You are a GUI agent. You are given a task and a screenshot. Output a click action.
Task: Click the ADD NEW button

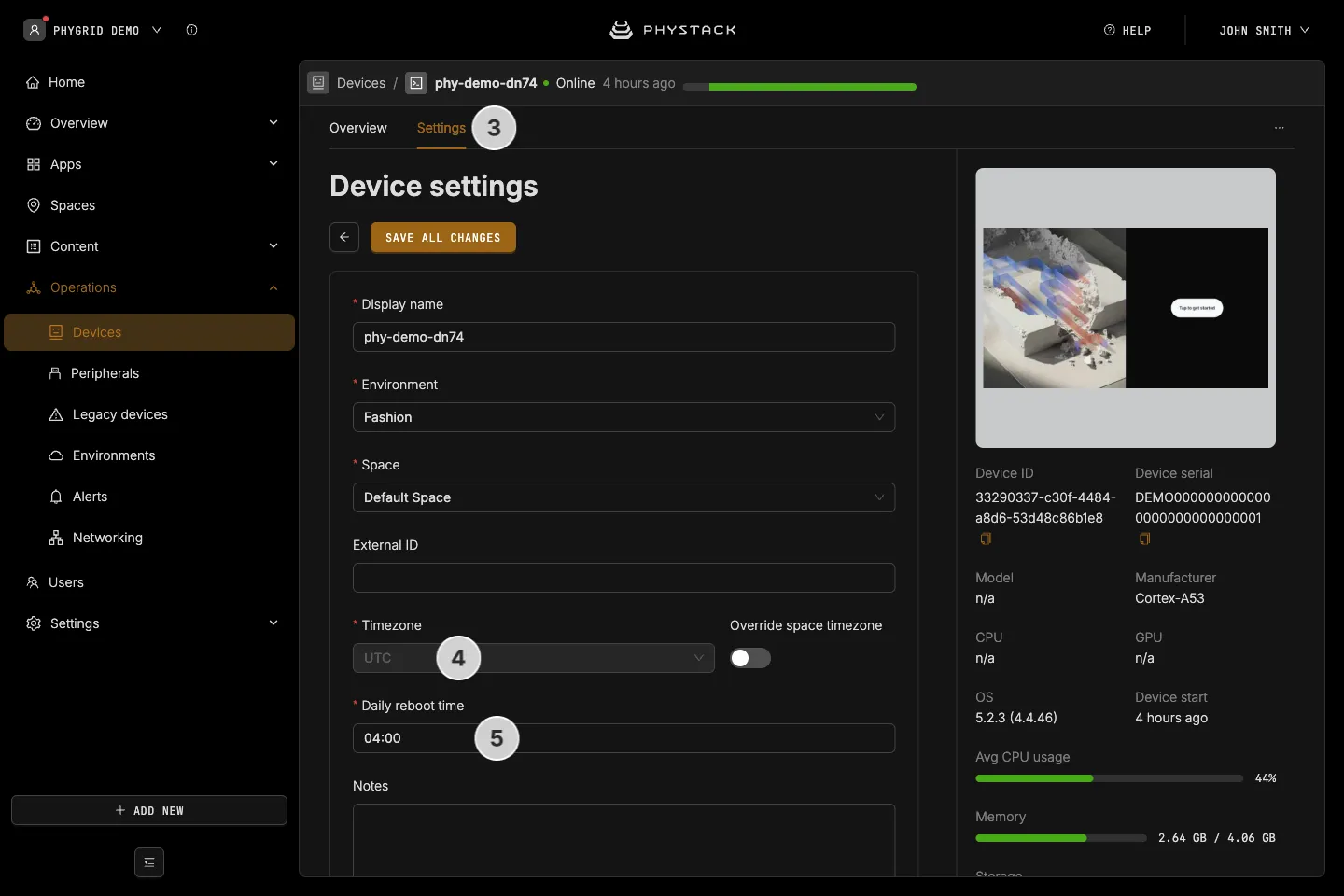point(149,810)
